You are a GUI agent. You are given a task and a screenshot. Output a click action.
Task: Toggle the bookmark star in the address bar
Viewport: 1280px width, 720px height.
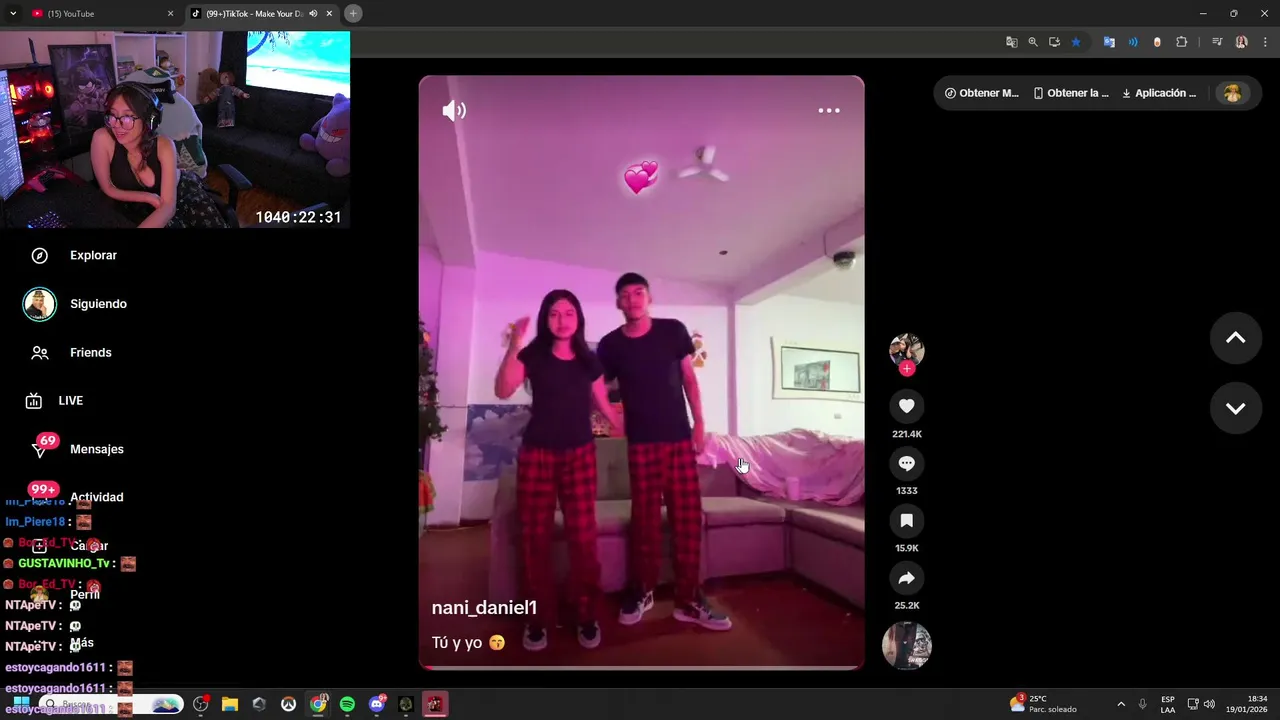pyautogui.click(x=1076, y=42)
